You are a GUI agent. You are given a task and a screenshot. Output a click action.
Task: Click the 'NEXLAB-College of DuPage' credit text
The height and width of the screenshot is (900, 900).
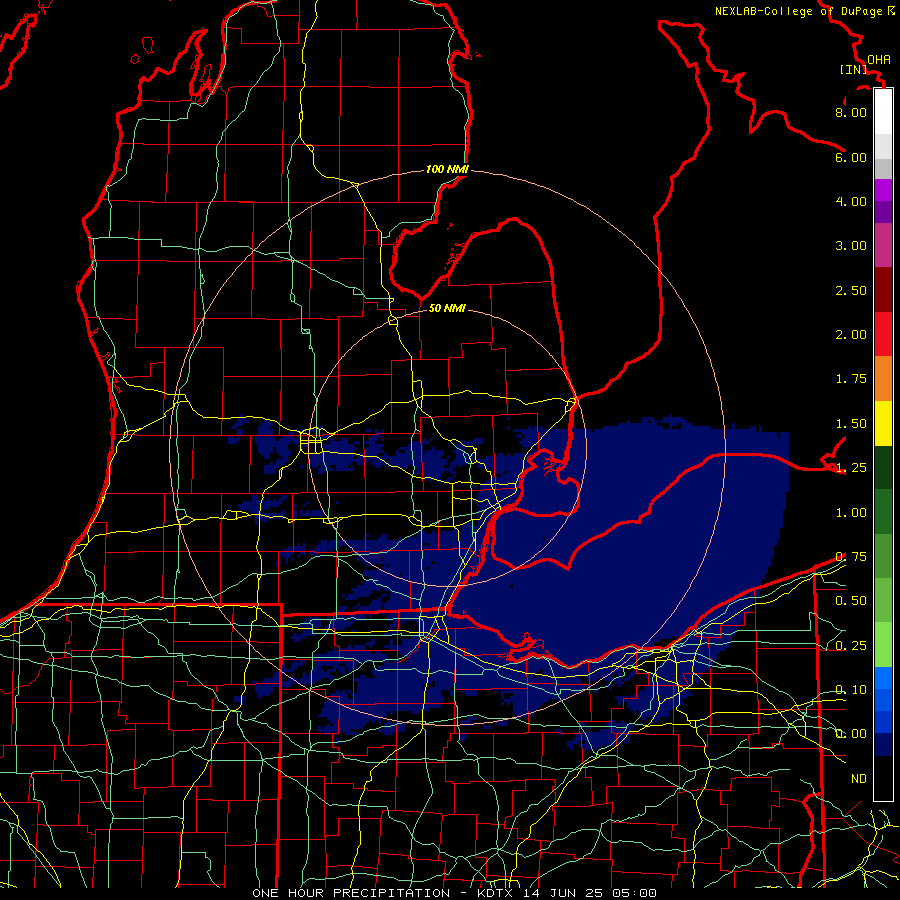click(x=799, y=11)
